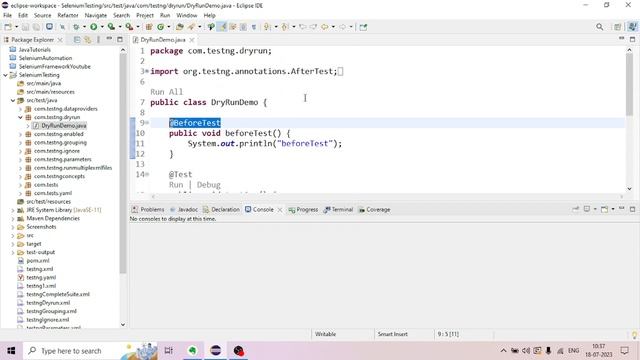
Task: Collapse the SeleniumTesting project node
Action: point(5,75)
